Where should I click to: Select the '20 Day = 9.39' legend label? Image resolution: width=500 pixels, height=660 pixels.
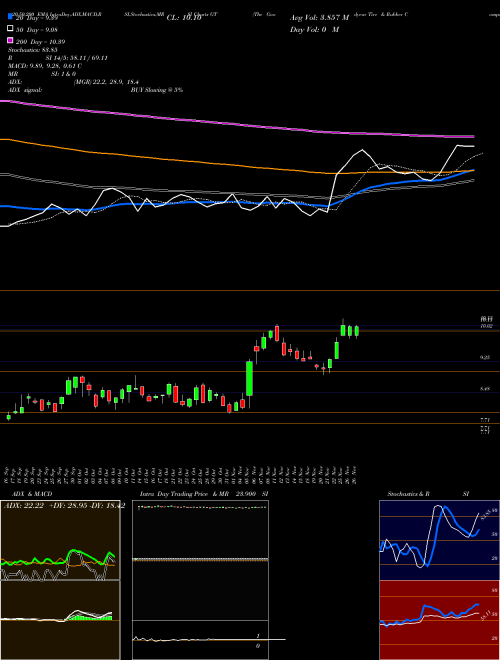point(37,18)
